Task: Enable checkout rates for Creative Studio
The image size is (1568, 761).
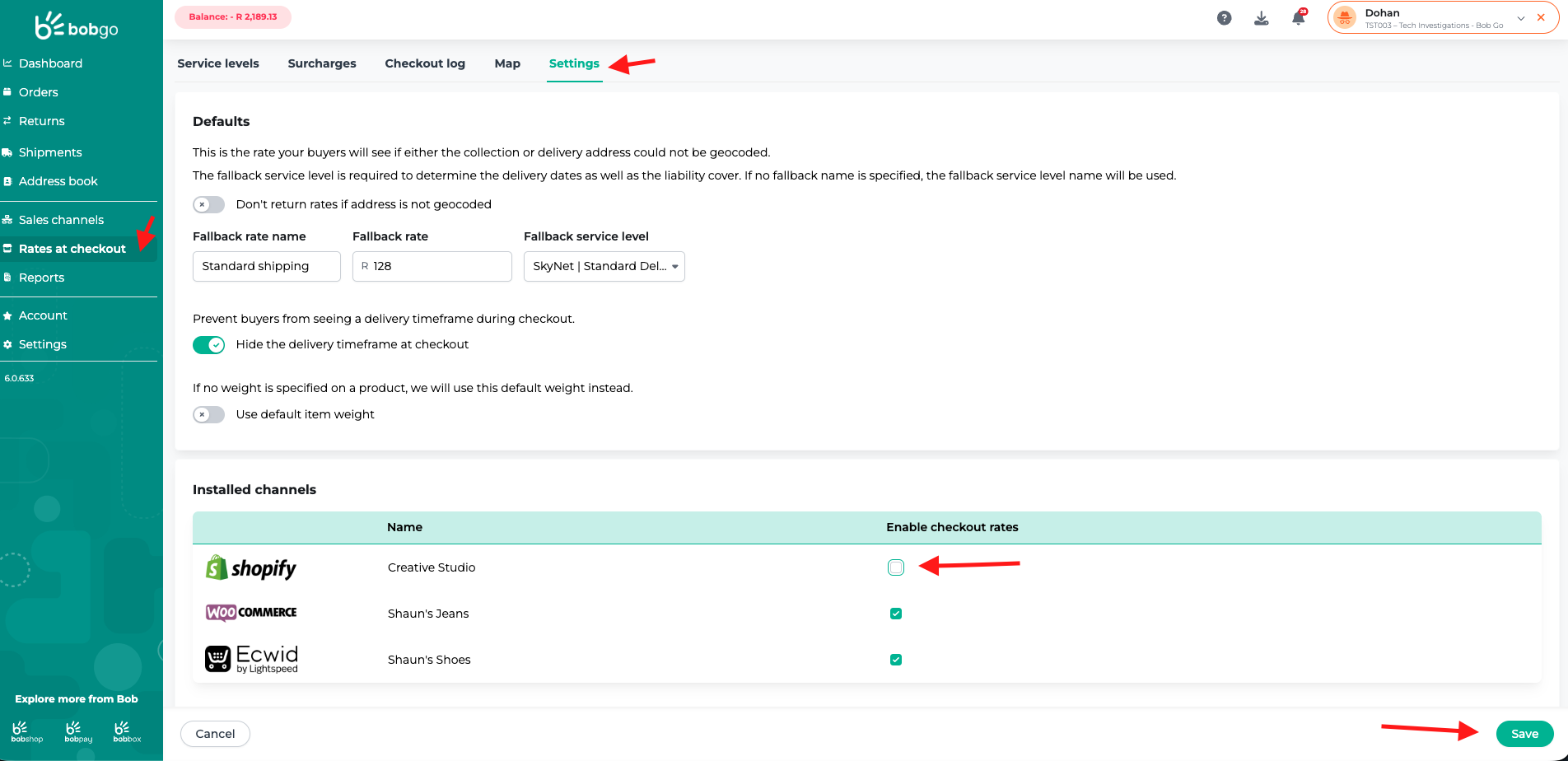Action: point(896,567)
